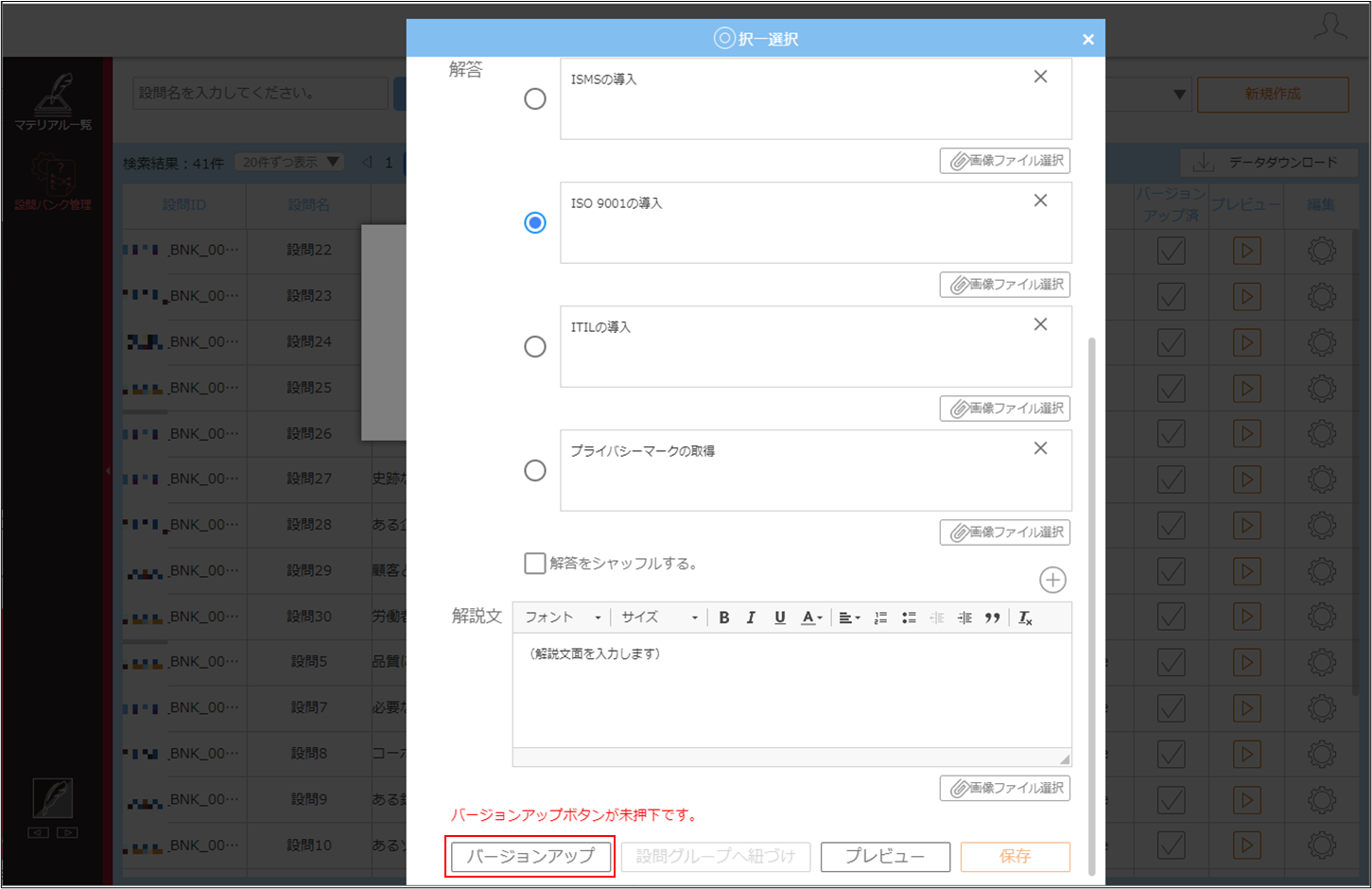
Task: Click the user profile icon at top right
Action: [1330, 26]
